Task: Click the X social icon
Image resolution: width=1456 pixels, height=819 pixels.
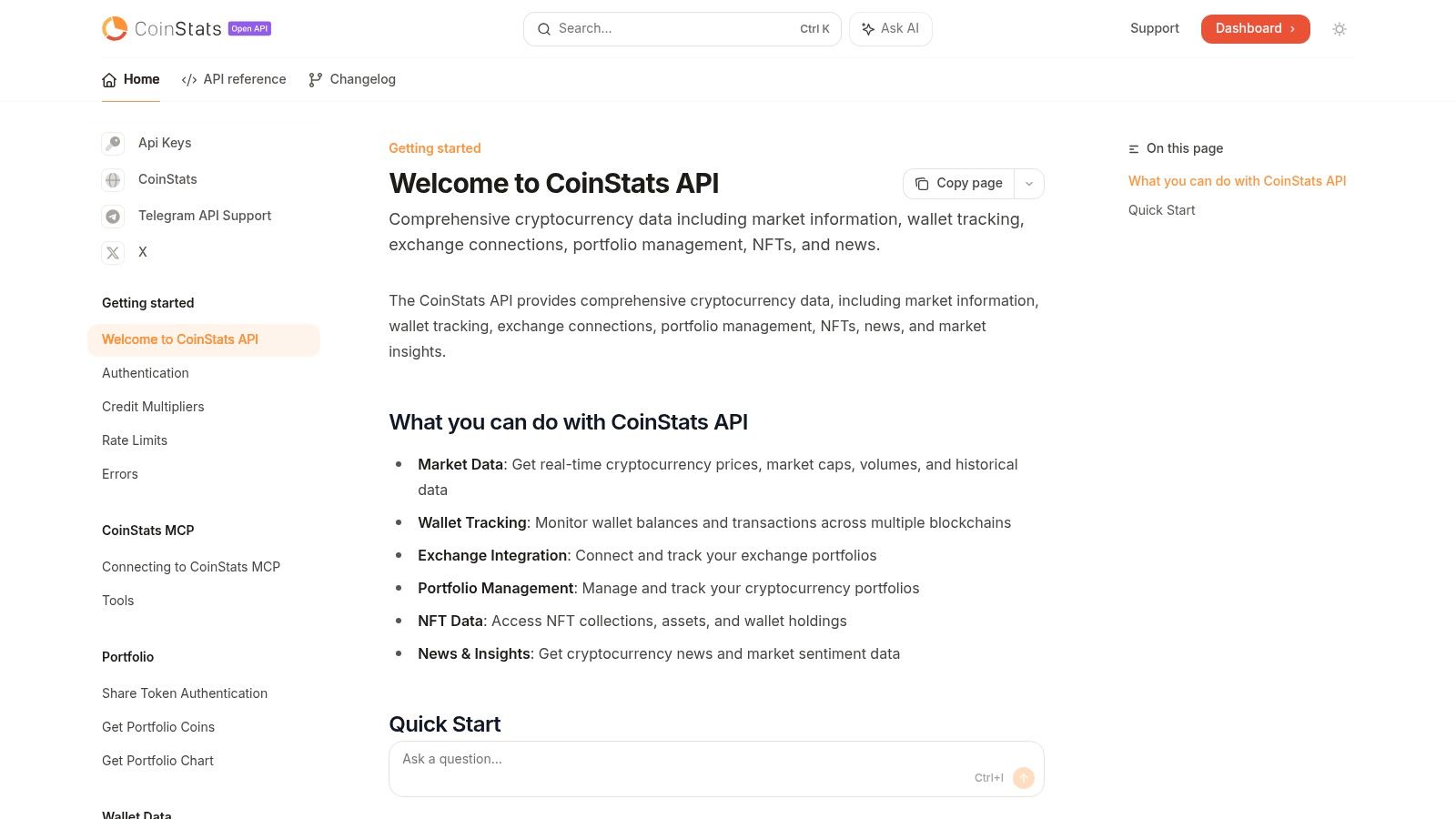Action: click(x=113, y=252)
